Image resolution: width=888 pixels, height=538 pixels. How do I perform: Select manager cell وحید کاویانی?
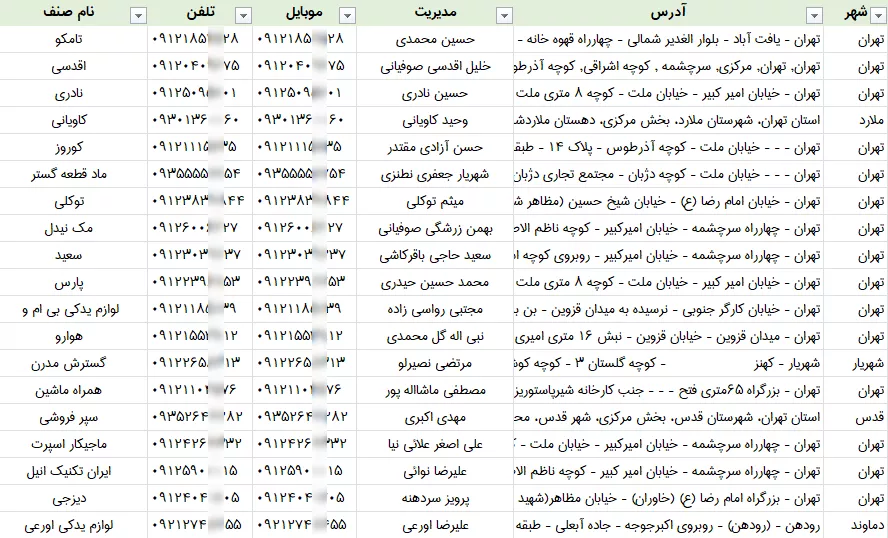click(x=435, y=120)
